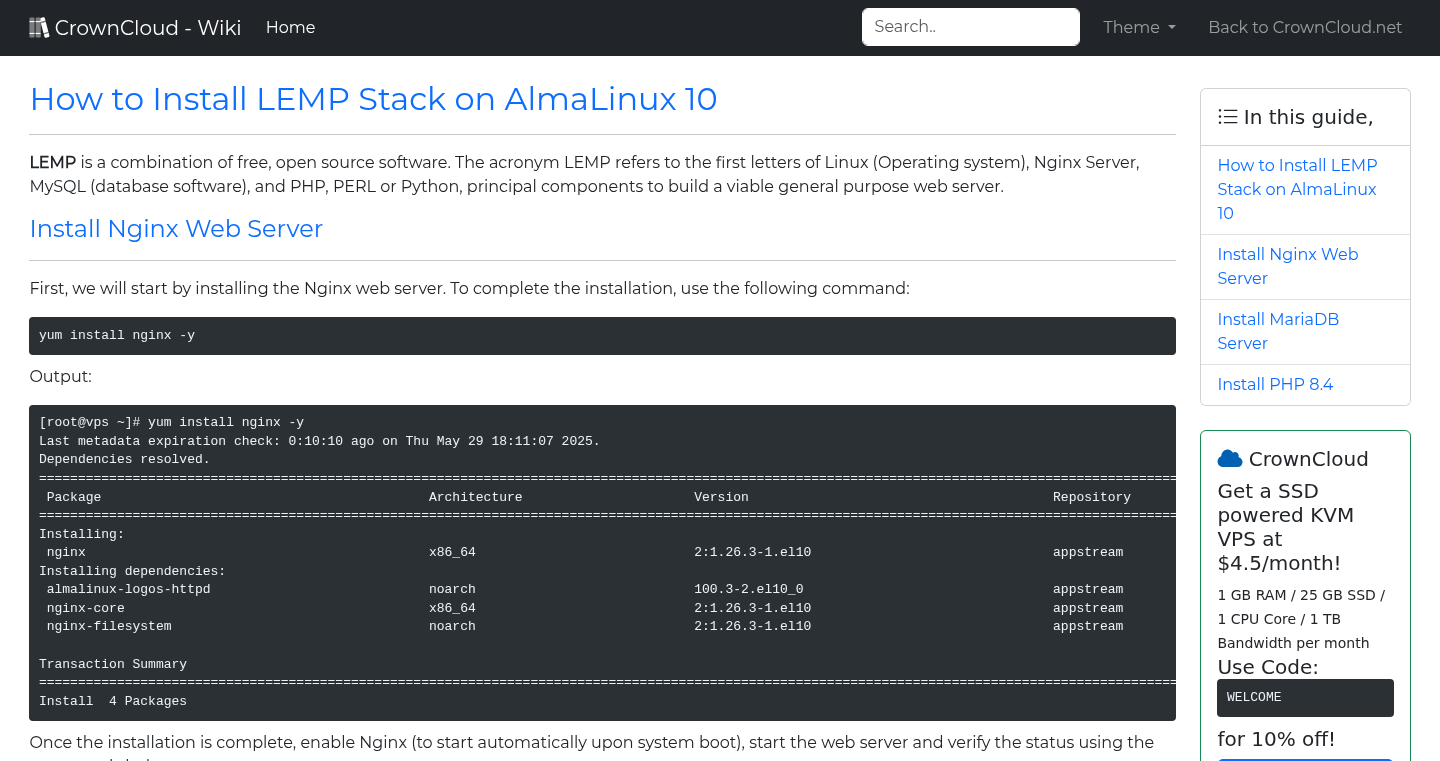Screen dimensions: 1440x761
Task: Select the WELCOME coupon code box
Action: (x=1305, y=697)
